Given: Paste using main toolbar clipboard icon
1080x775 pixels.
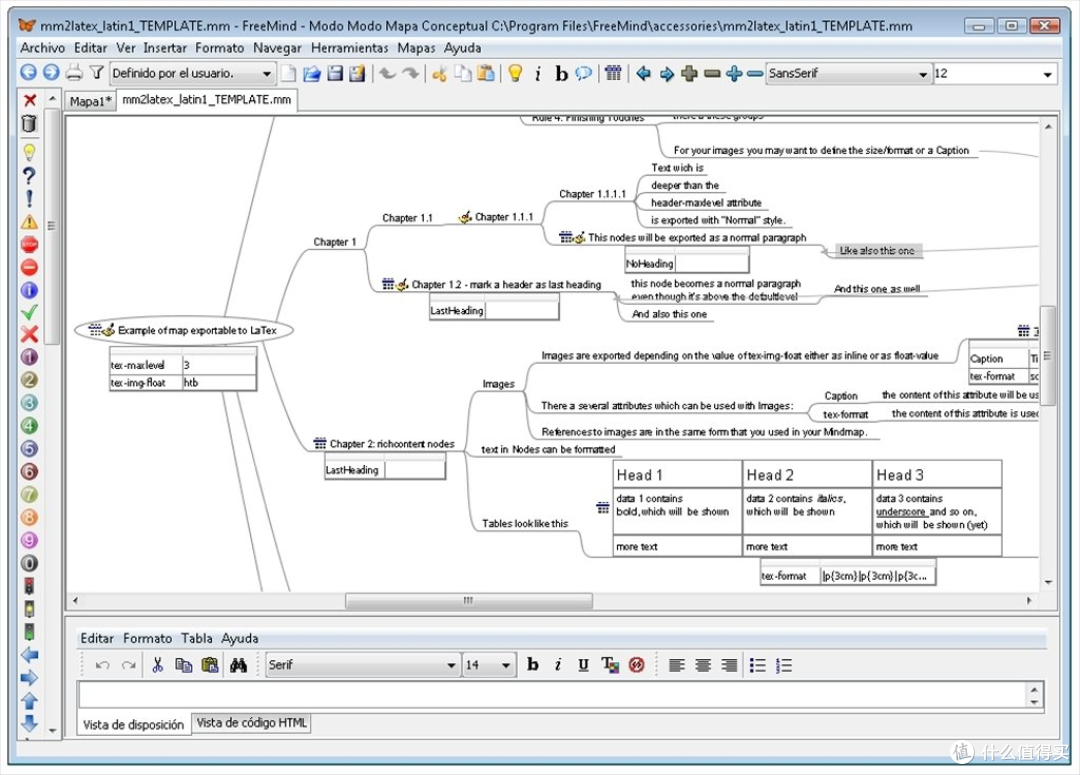Looking at the screenshot, I should pyautogui.click(x=486, y=73).
